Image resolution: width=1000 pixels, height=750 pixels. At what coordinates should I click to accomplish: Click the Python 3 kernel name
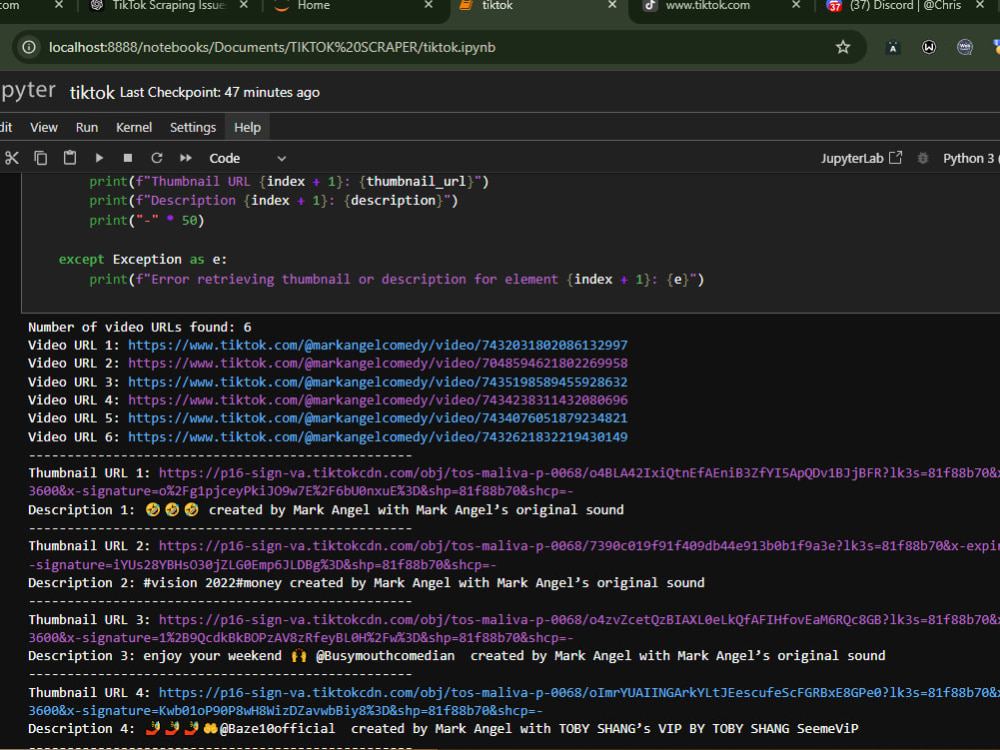coord(970,158)
